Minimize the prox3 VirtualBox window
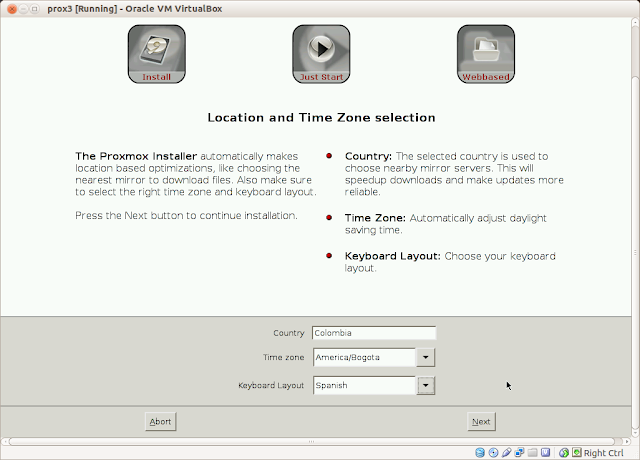 click(24, 9)
